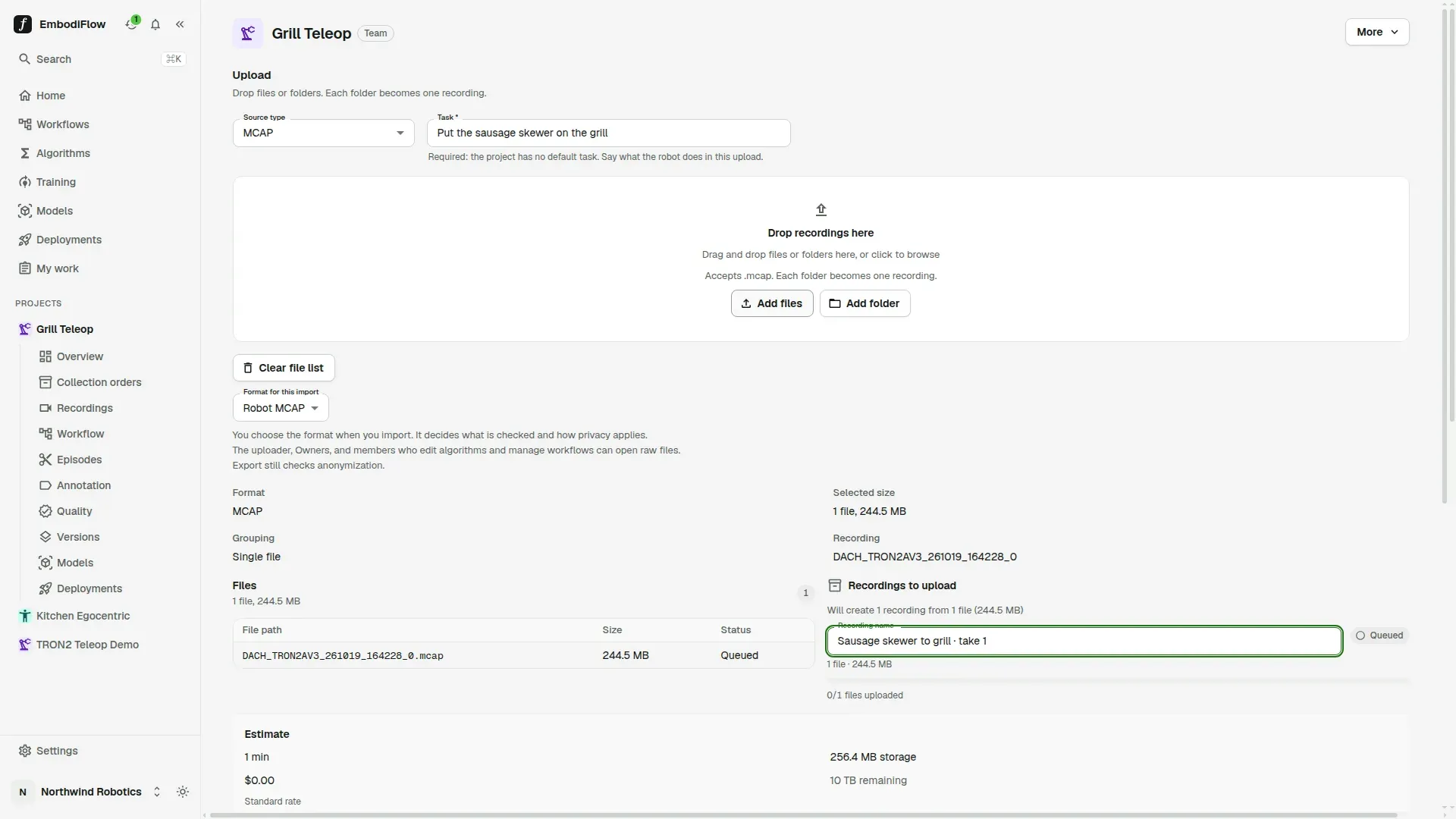Click Clear file list button
This screenshot has width=1456, height=819.
[x=283, y=368]
